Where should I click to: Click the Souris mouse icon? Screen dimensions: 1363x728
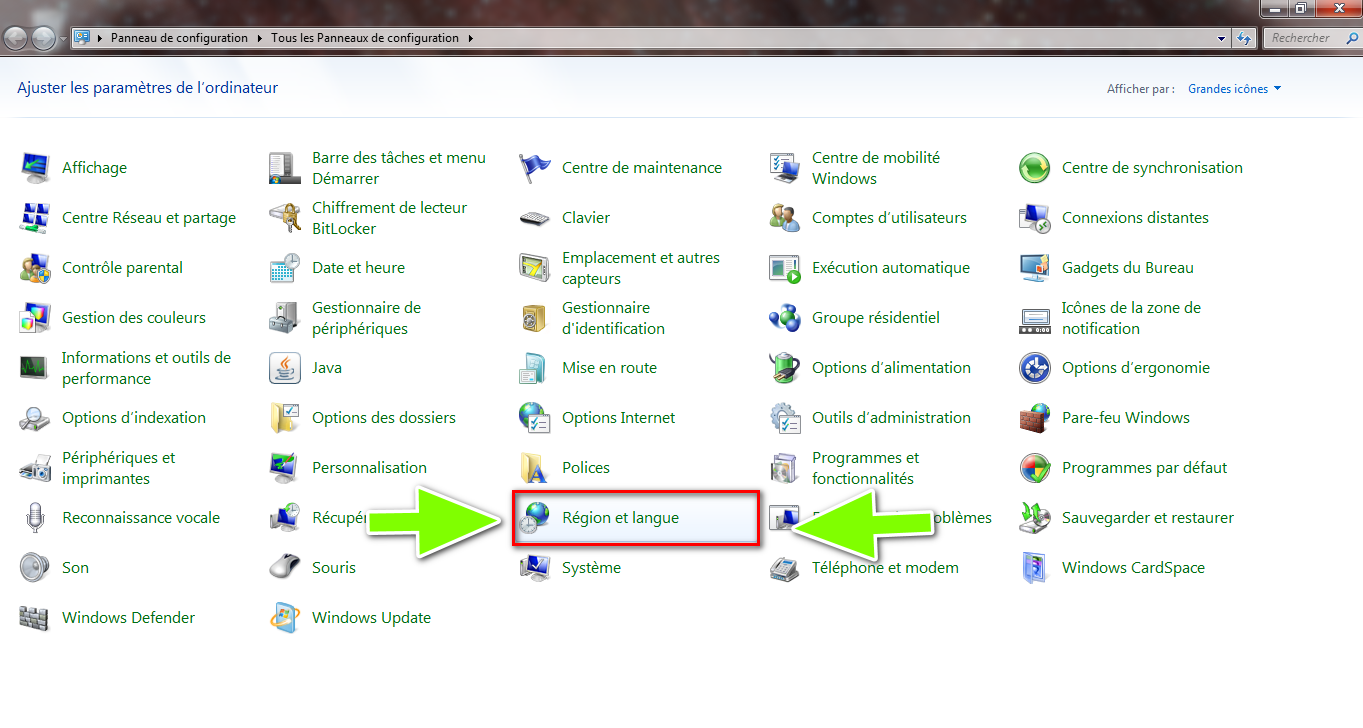tap(285, 568)
